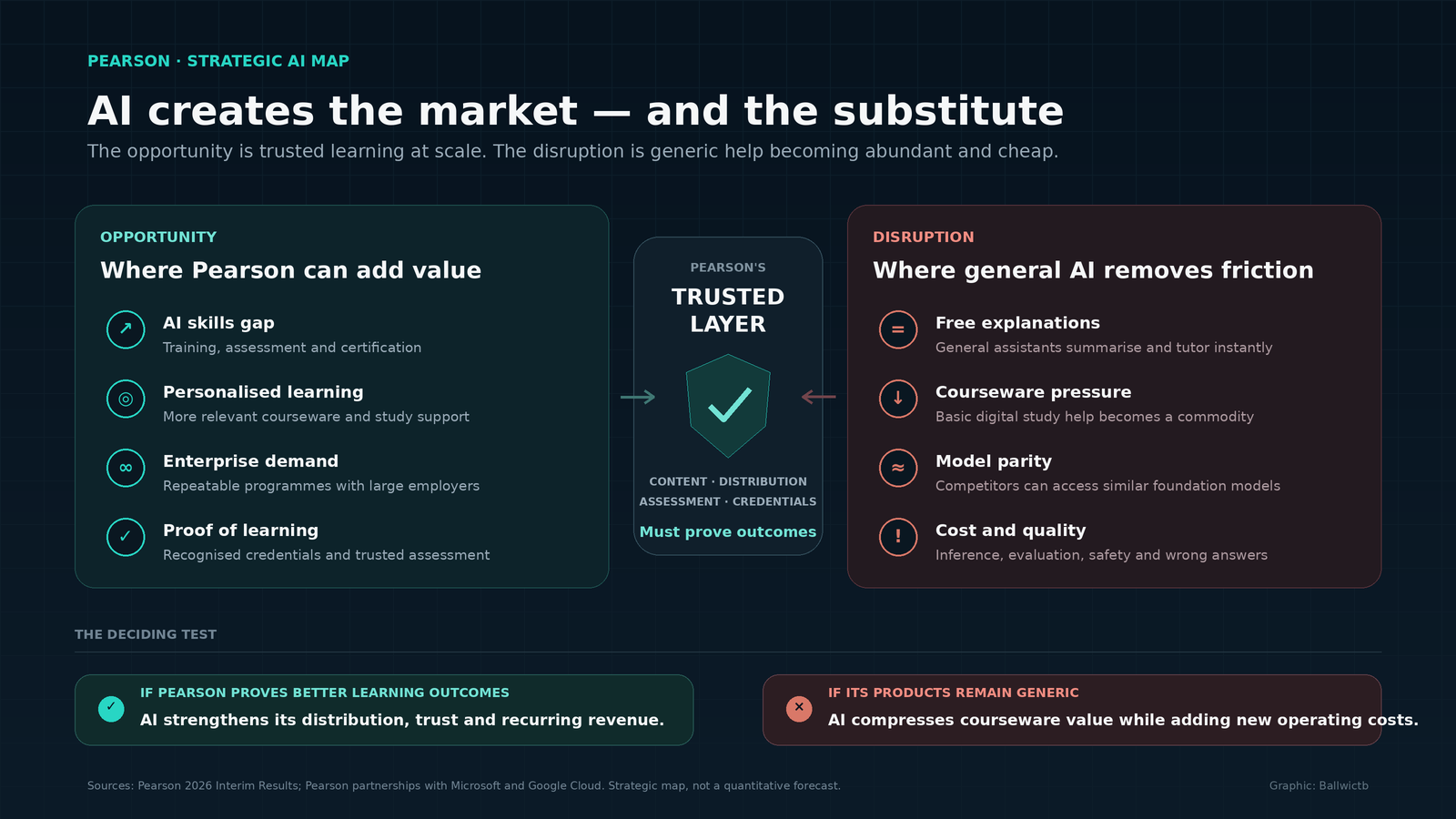1456x819 pixels.
Task: Click 'AI creates the market' main title
Action: point(332,111)
